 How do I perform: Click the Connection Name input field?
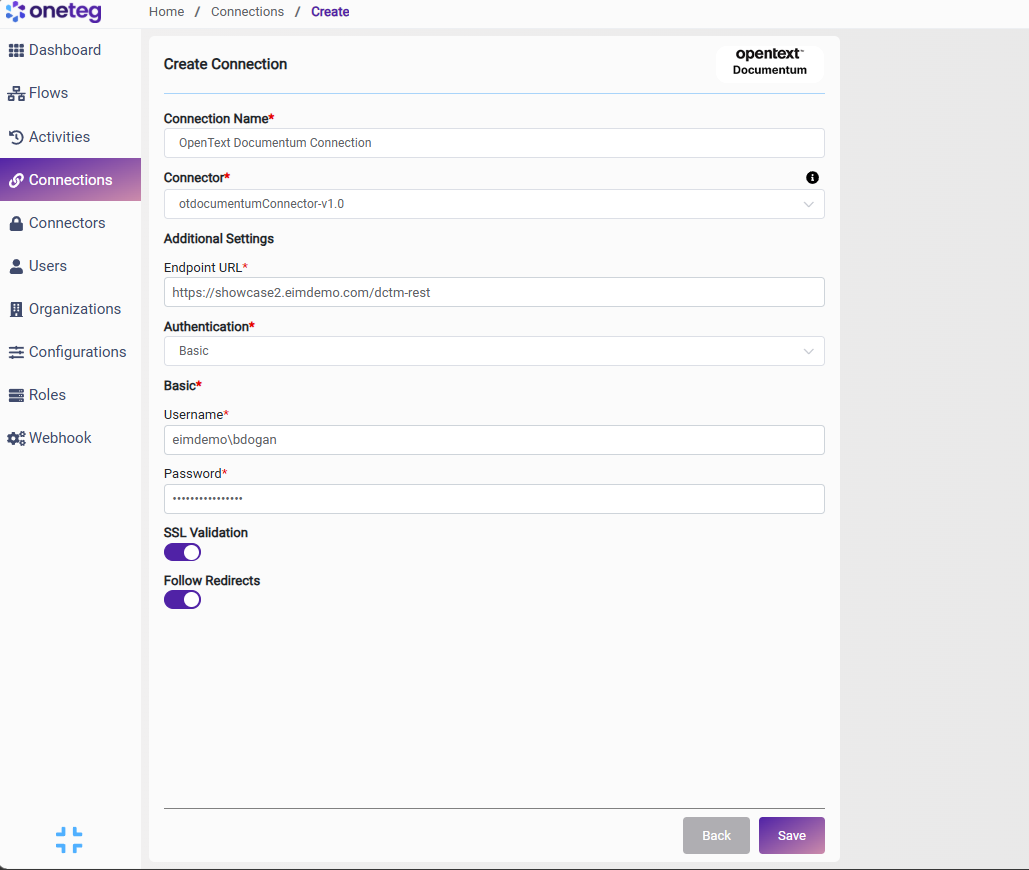[494, 143]
